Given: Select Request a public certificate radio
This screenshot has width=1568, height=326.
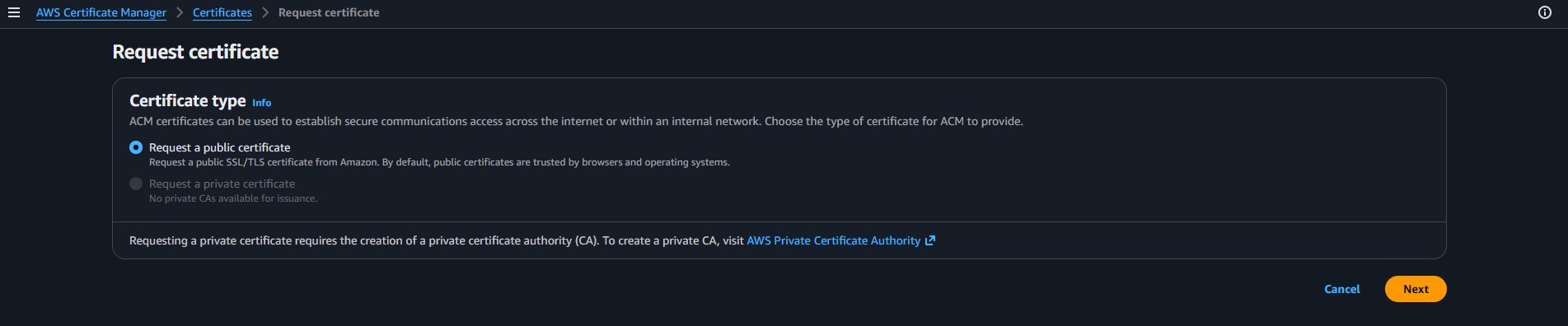Looking at the screenshot, I should (136, 147).
